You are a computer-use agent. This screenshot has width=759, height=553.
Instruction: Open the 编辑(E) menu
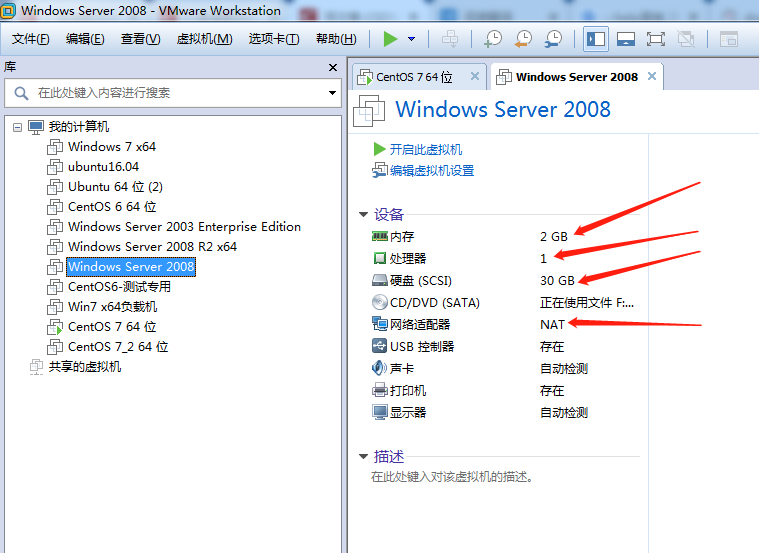tap(85, 39)
